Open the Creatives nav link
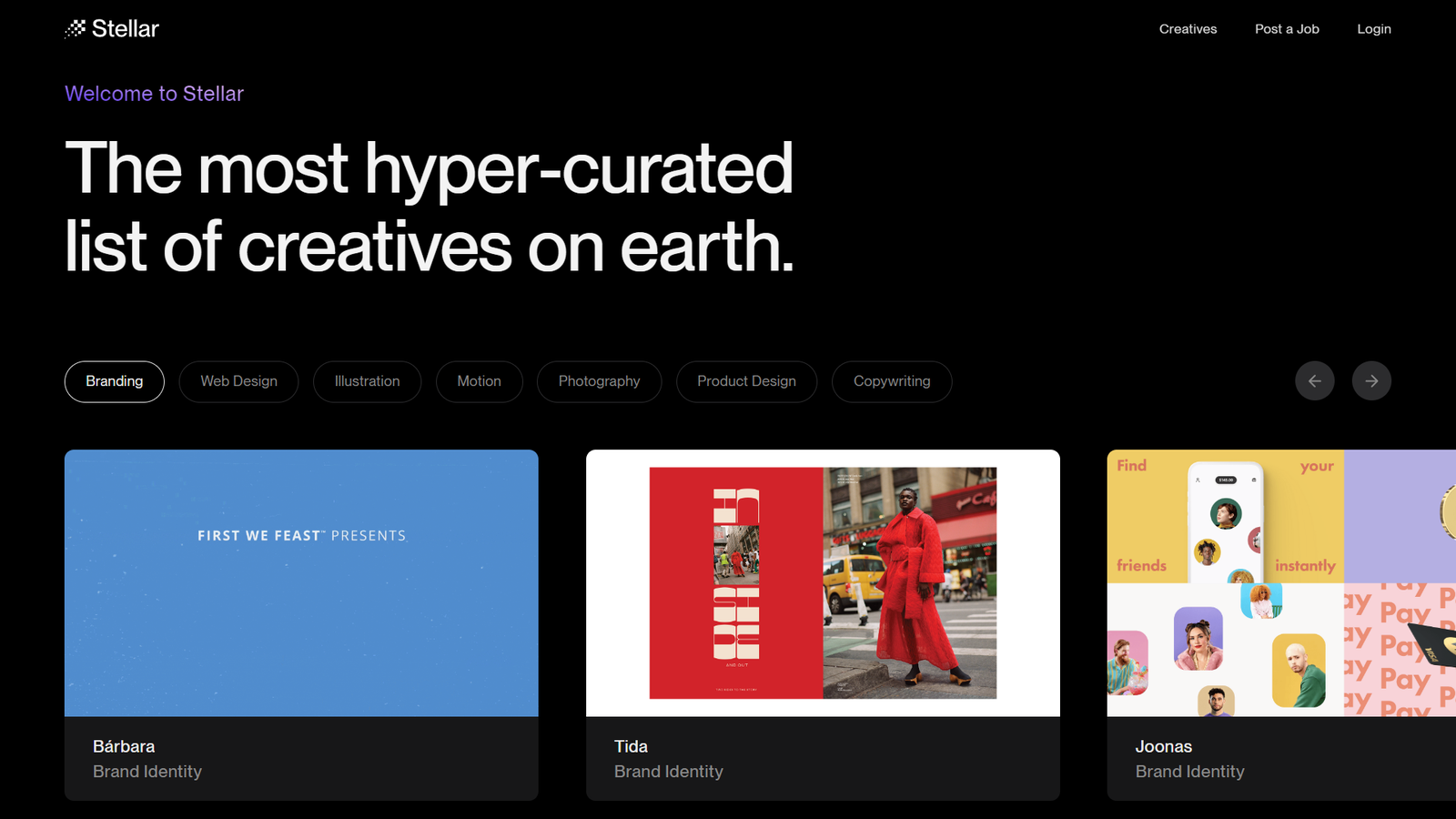Image resolution: width=1456 pixels, height=819 pixels. coord(1188,29)
